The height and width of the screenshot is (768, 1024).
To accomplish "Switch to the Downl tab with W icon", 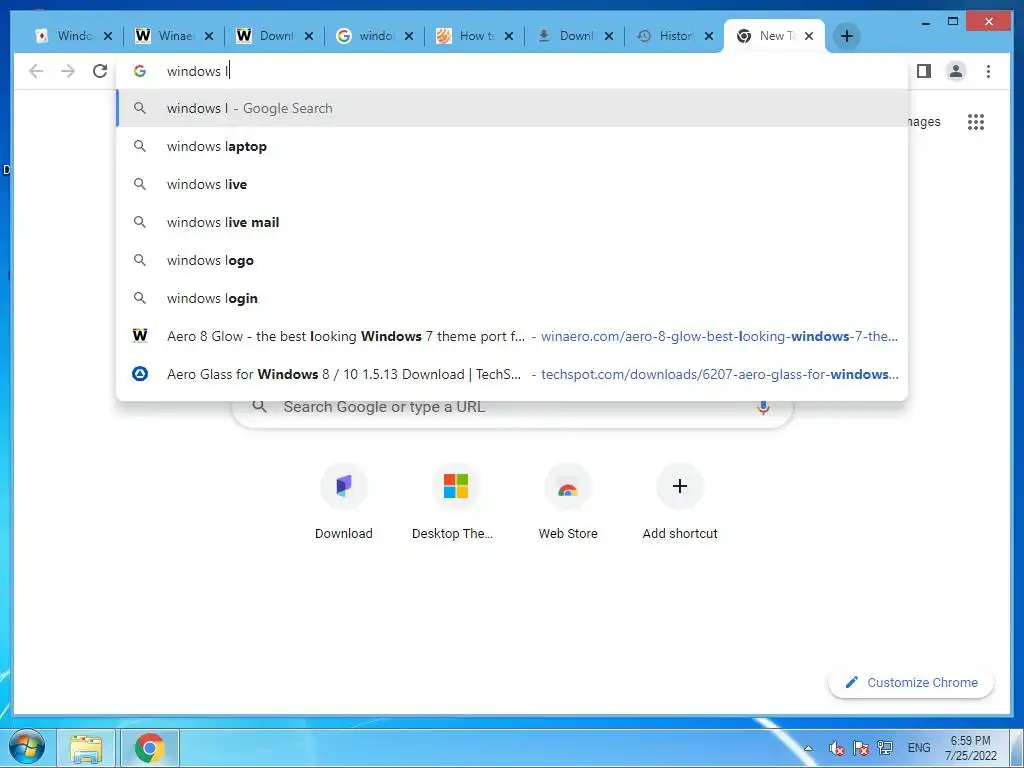I will pos(274,36).
